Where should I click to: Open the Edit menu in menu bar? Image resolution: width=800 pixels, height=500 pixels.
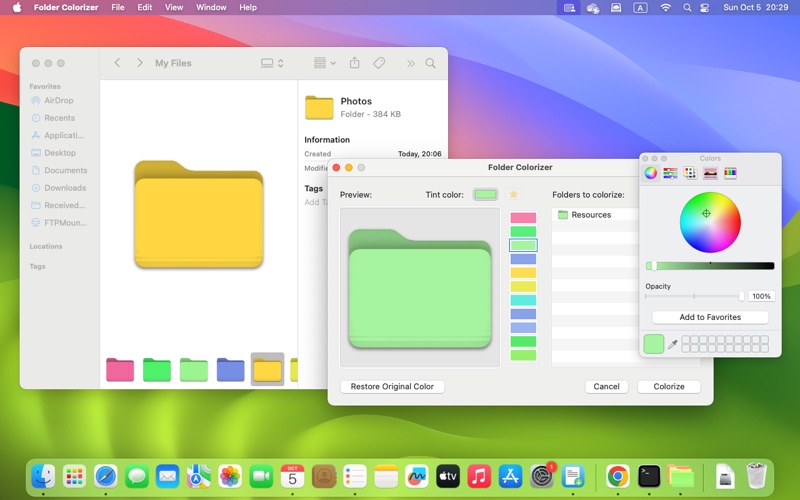[145, 7]
